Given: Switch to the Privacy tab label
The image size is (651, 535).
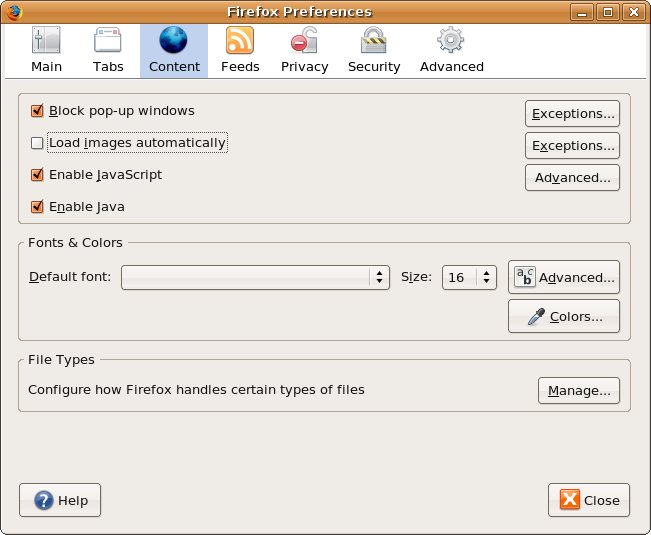Looking at the screenshot, I should [304, 67].
